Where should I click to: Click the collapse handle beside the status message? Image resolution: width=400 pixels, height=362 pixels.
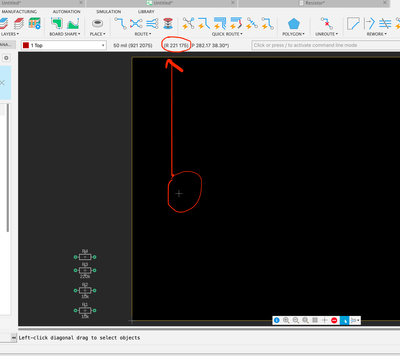[x=14, y=338]
